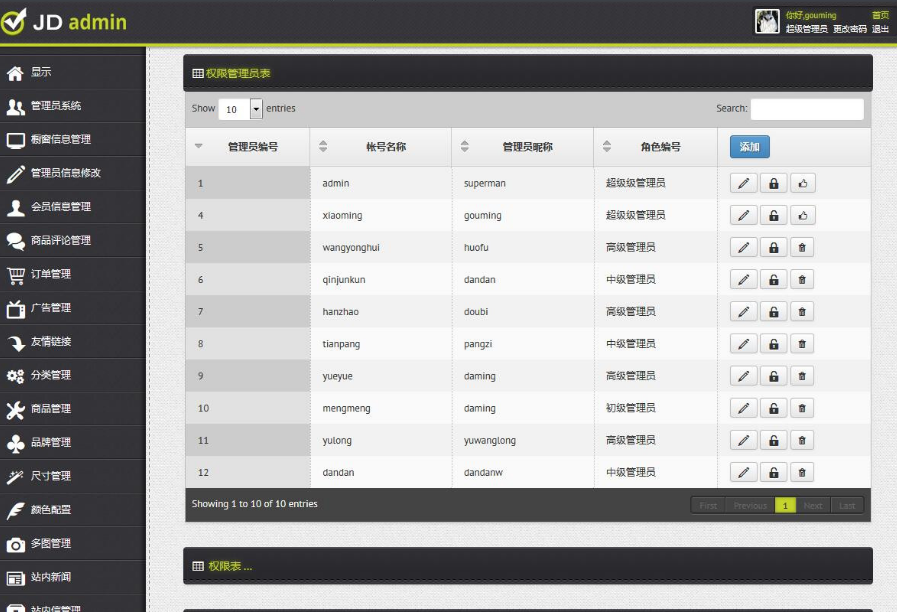Open 友情链接 in sidebar
The height and width of the screenshot is (614, 897).
73,342
